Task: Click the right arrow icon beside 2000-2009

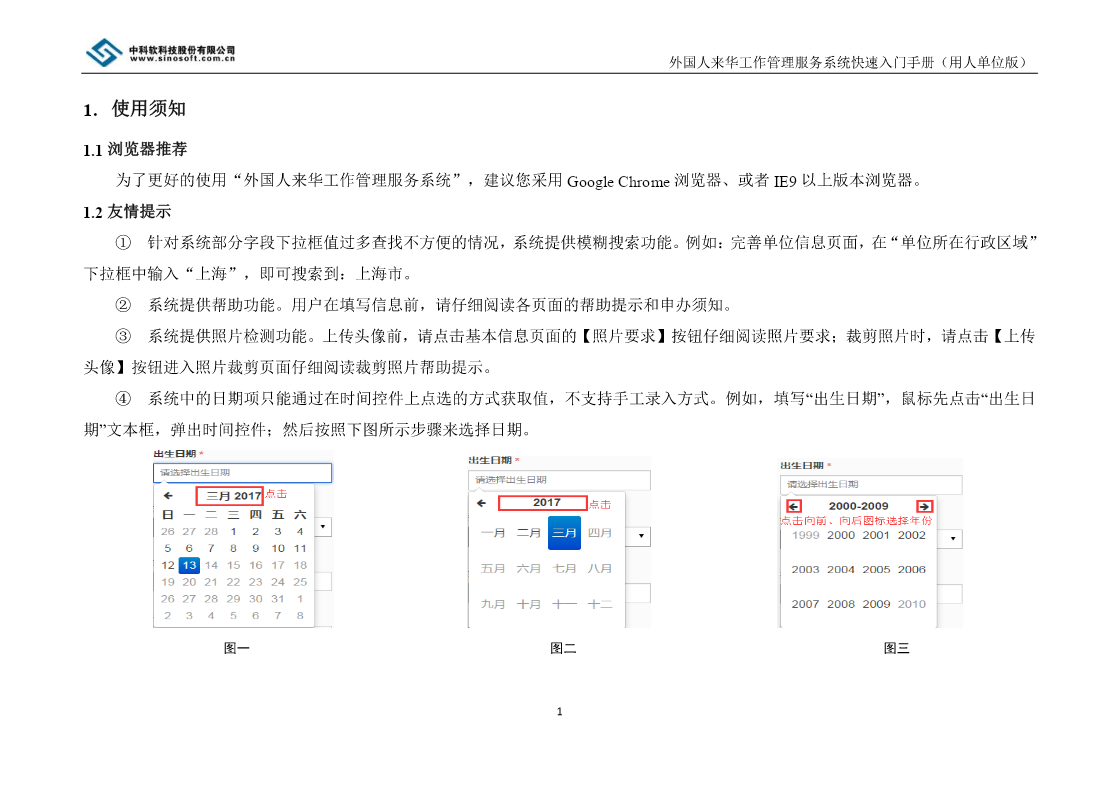Action: click(924, 506)
